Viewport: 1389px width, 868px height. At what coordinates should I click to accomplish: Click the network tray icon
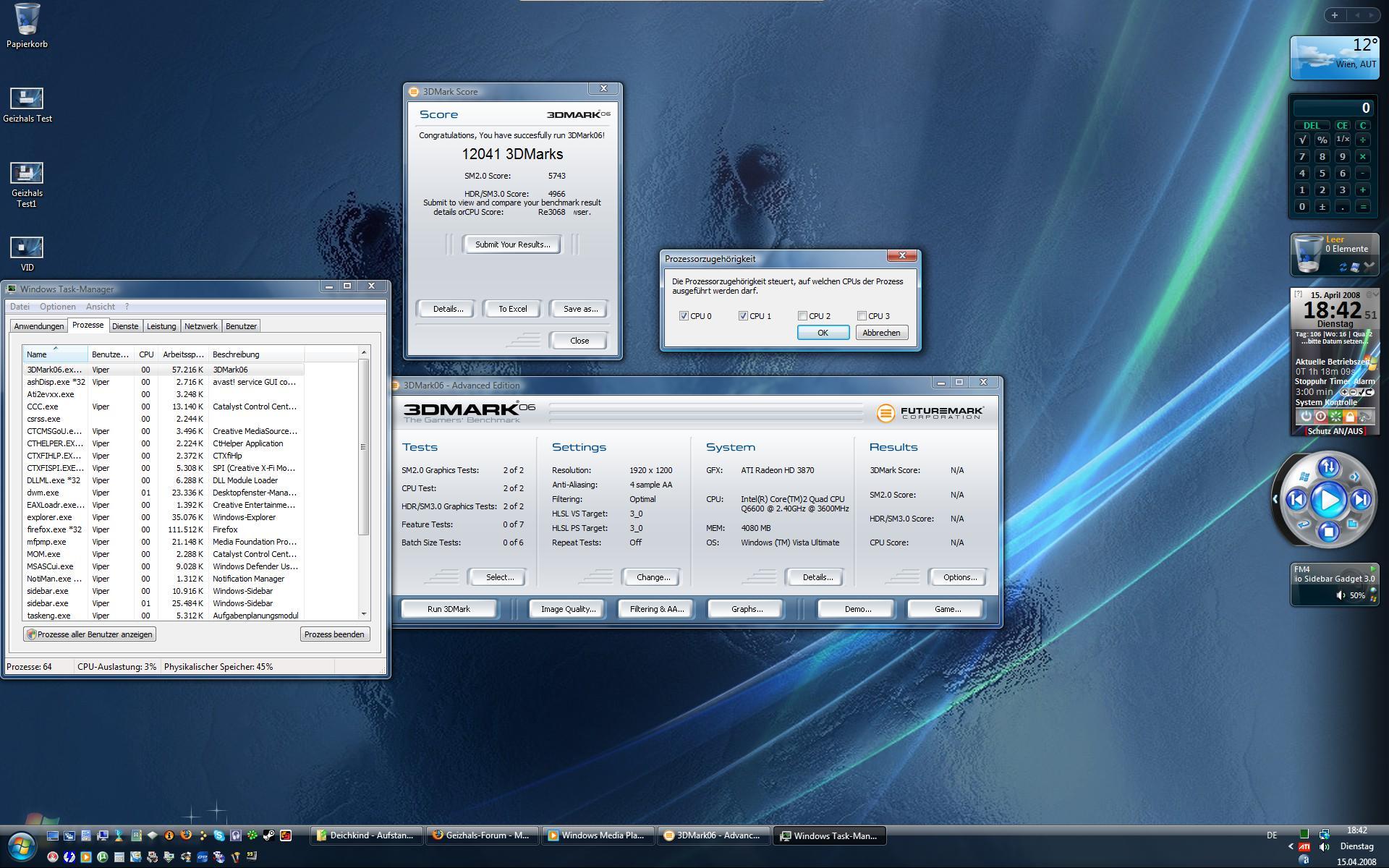pyautogui.click(x=1325, y=834)
